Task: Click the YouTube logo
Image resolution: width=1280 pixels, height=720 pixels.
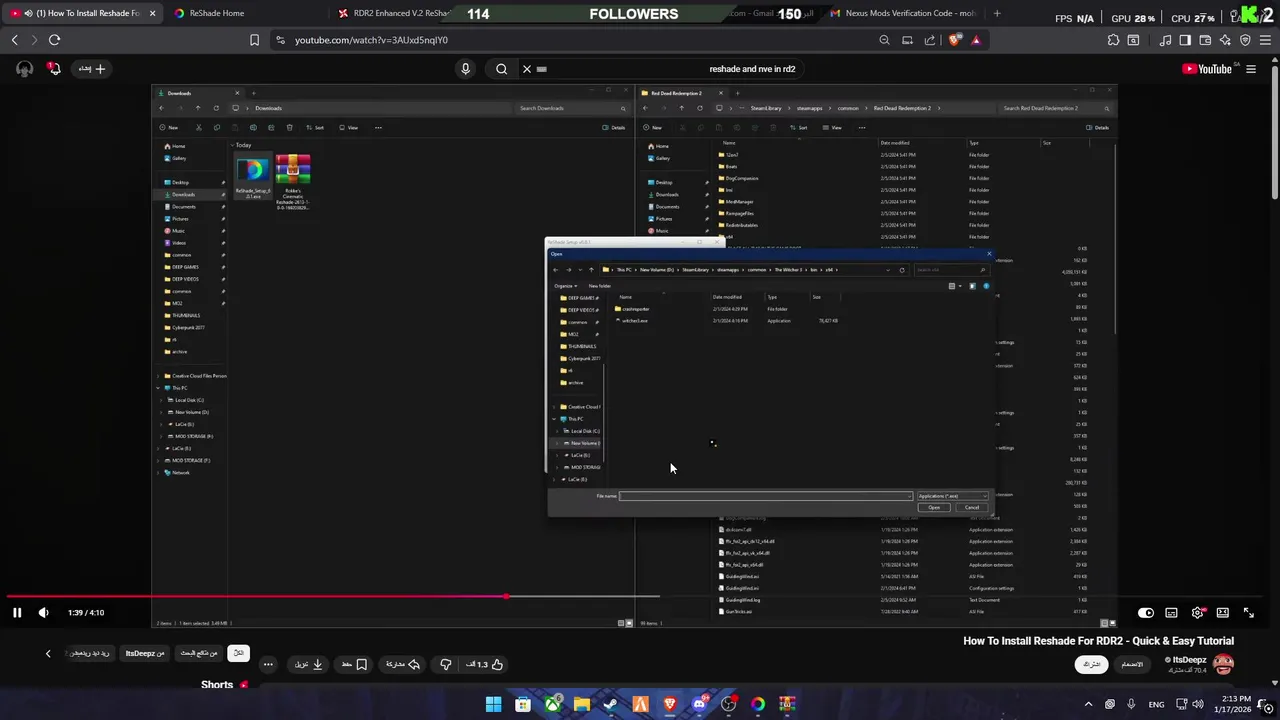Action: 1208,69
